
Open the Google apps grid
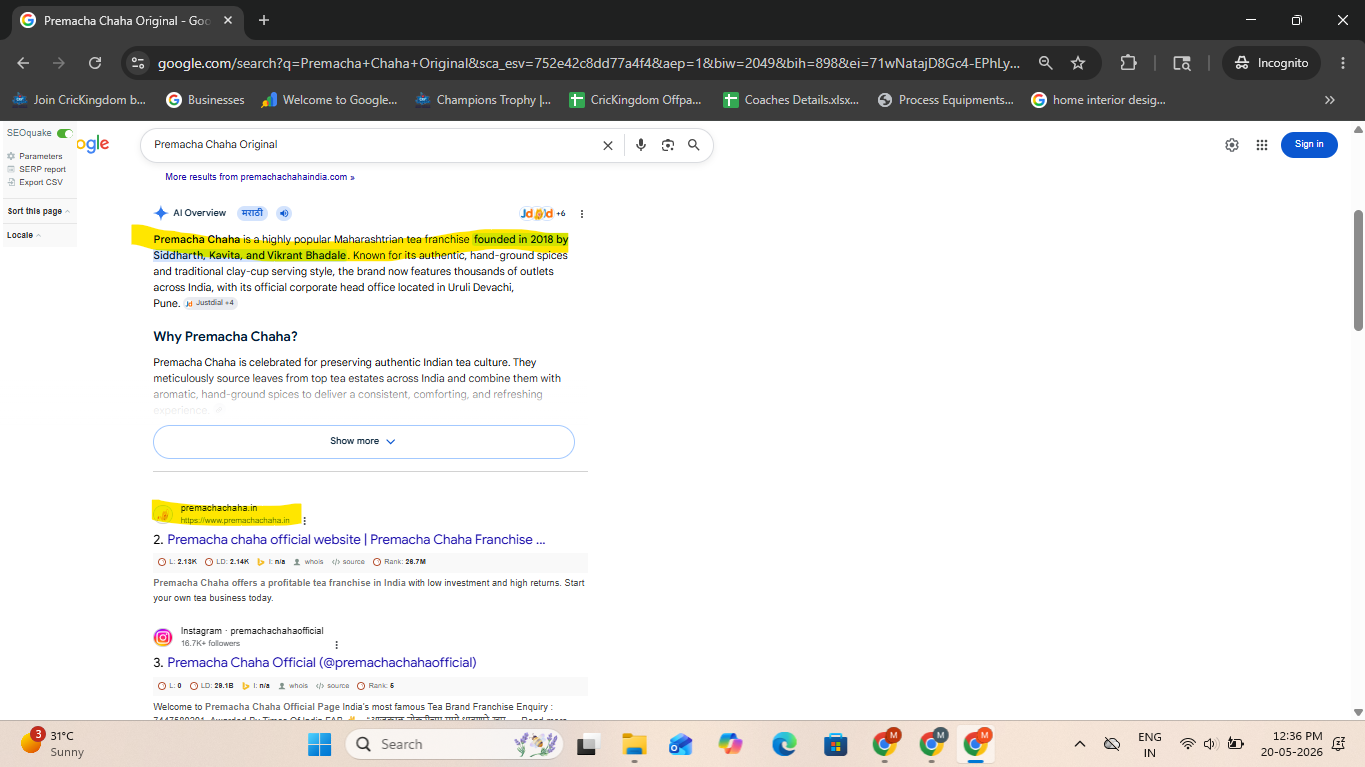pyautogui.click(x=1262, y=145)
